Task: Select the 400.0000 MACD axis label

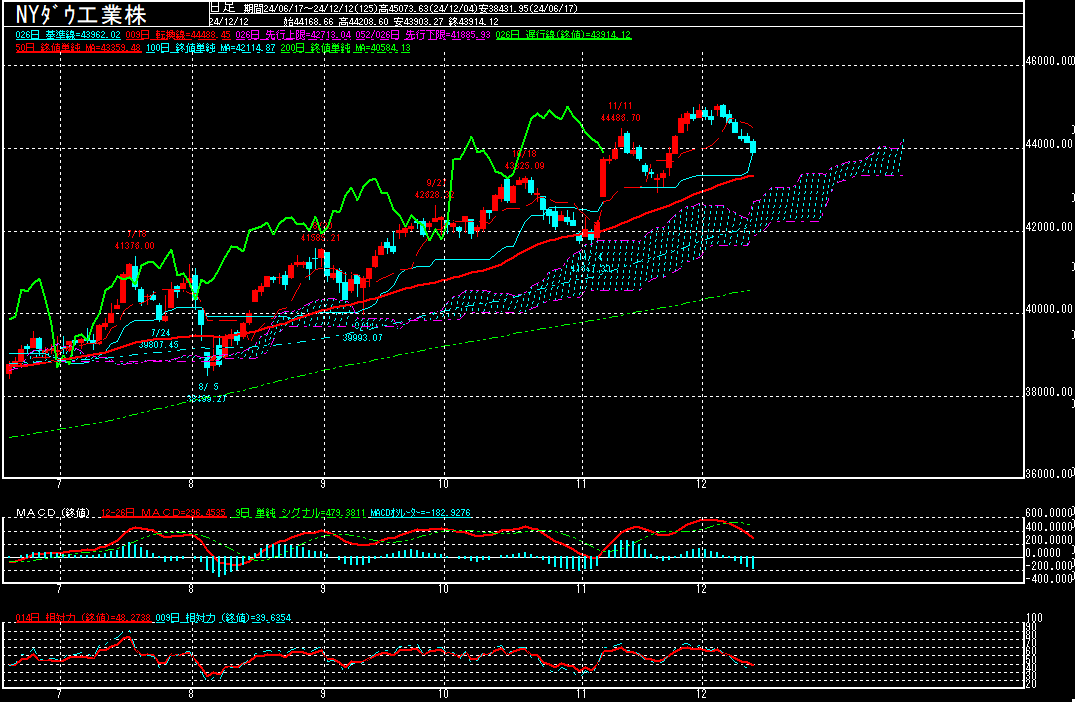Action: tap(1050, 526)
